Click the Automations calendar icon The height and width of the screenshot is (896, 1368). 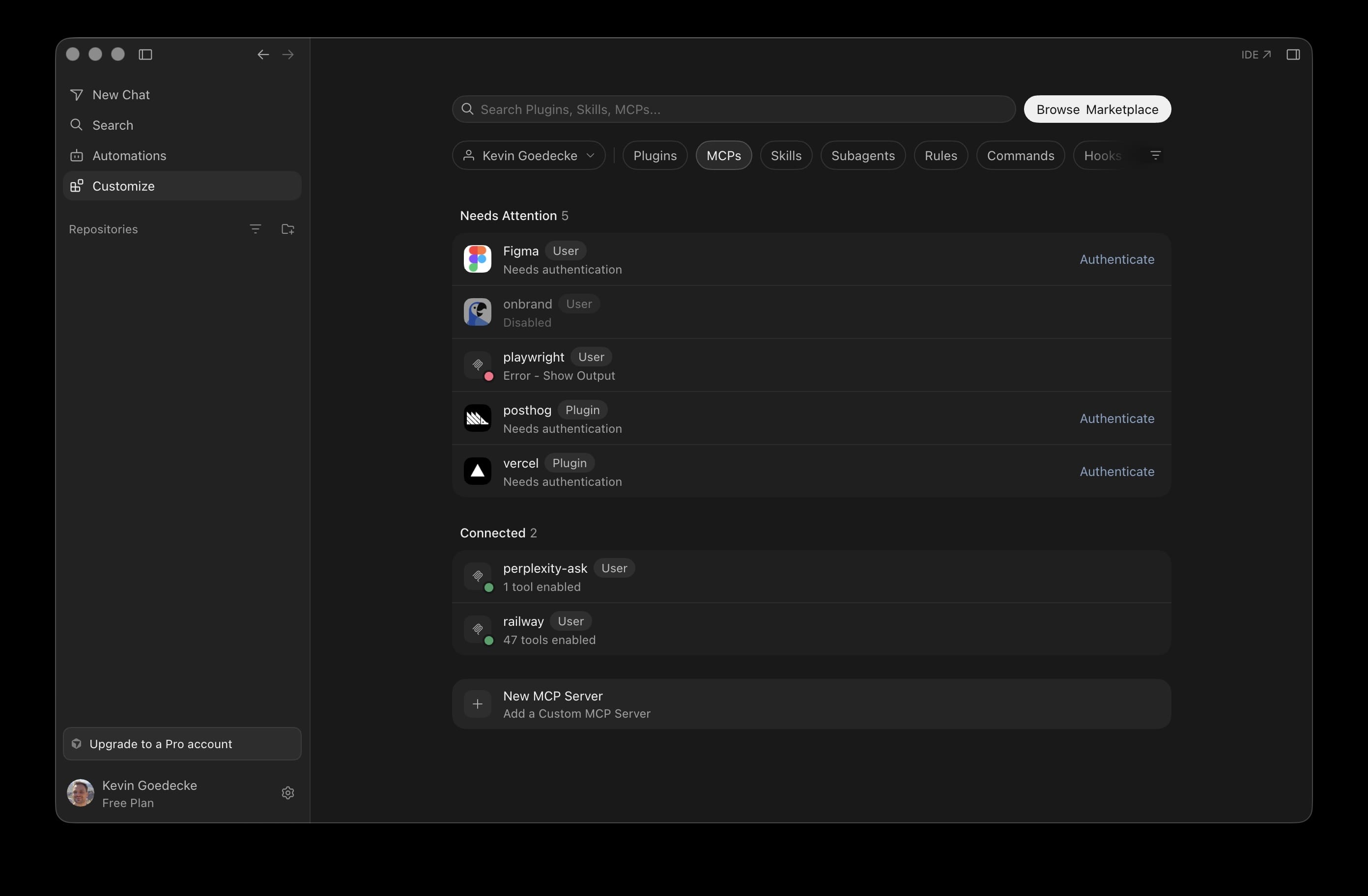coord(77,155)
